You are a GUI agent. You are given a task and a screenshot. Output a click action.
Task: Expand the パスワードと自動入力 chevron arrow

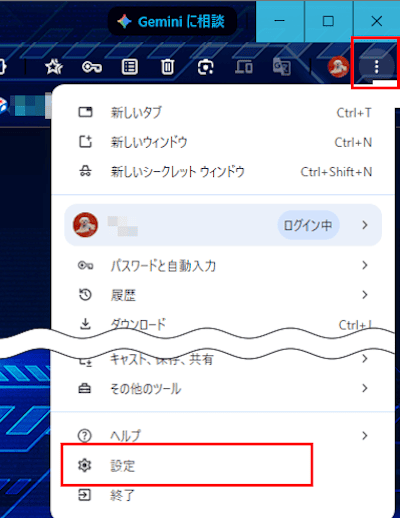click(x=365, y=265)
